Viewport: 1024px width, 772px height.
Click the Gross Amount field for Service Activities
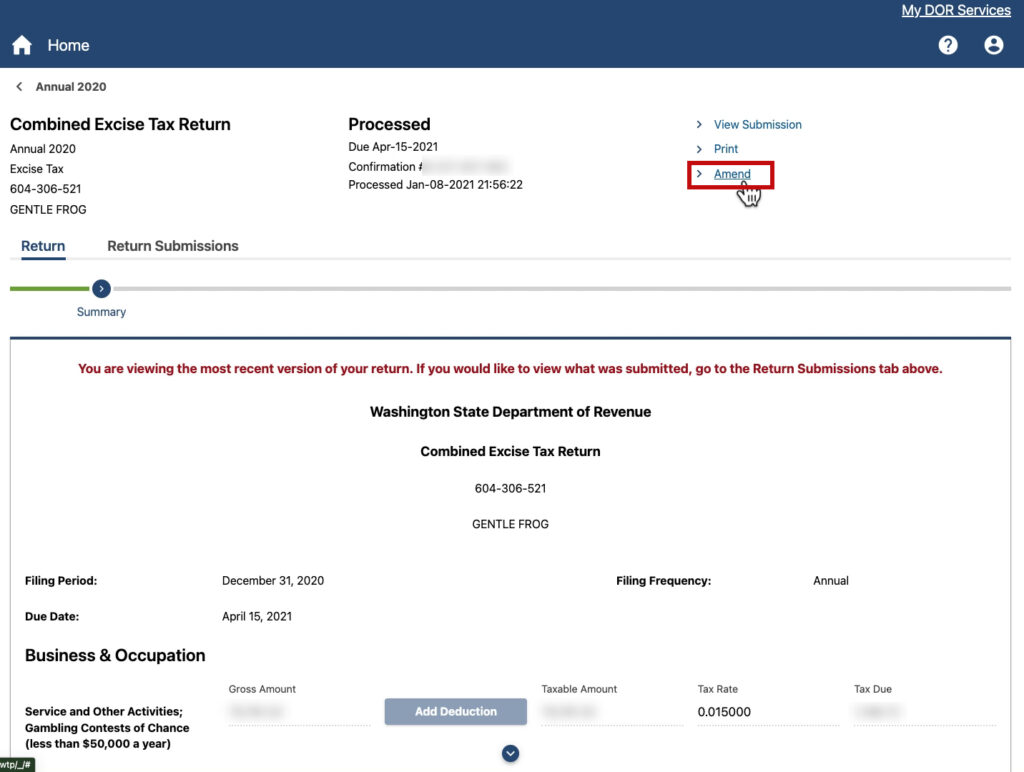pyautogui.click(x=298, y=711)
